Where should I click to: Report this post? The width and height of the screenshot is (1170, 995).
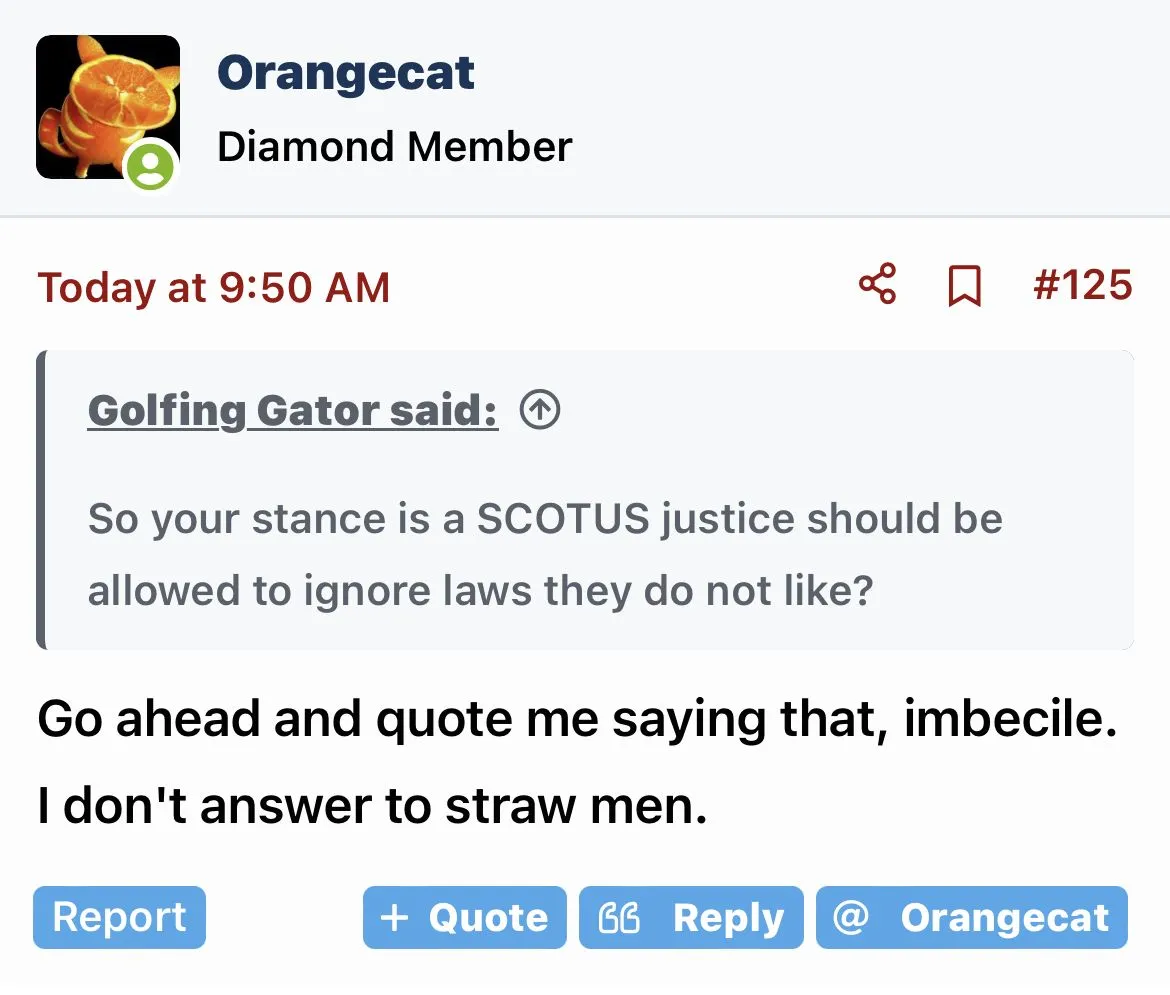(x=119, y=917)
